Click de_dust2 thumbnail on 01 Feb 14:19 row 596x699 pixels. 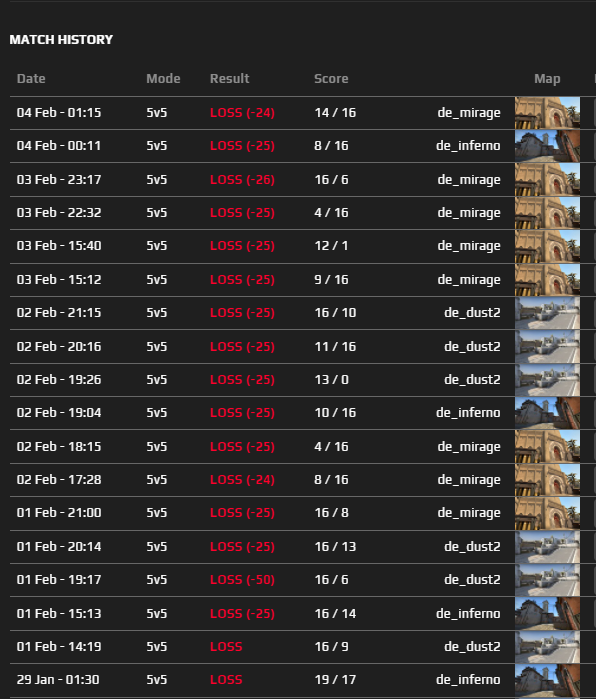(547, 647)
